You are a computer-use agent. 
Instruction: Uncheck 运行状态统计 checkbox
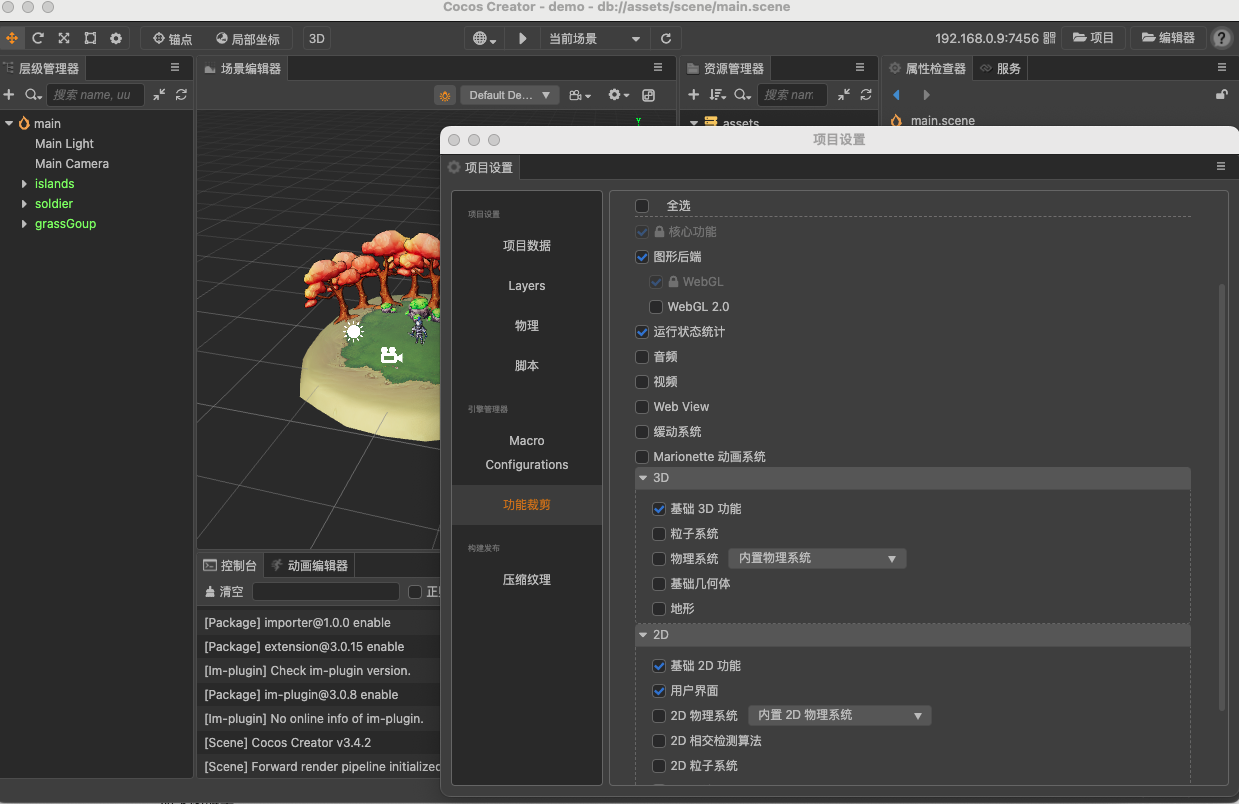[642, 332]
